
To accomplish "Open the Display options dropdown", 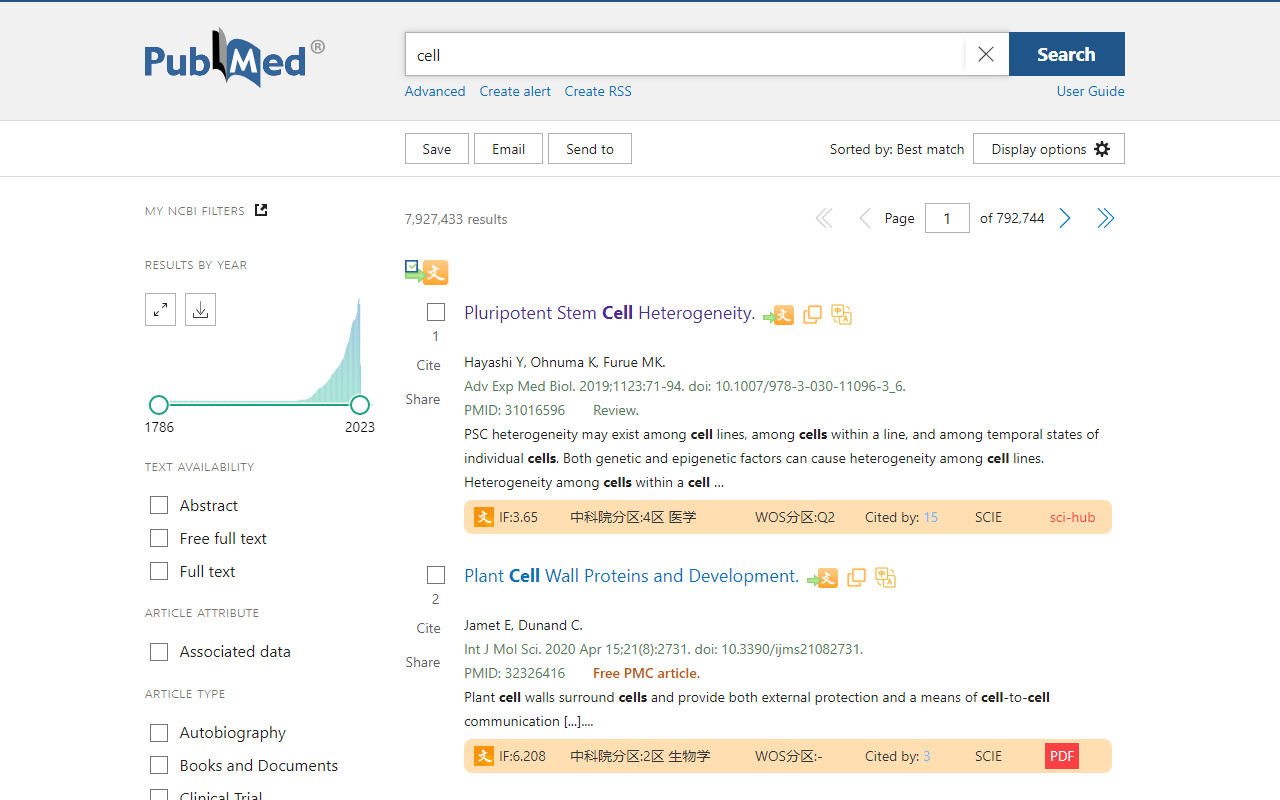I will pyautogui.click(x=1048, y=149).
